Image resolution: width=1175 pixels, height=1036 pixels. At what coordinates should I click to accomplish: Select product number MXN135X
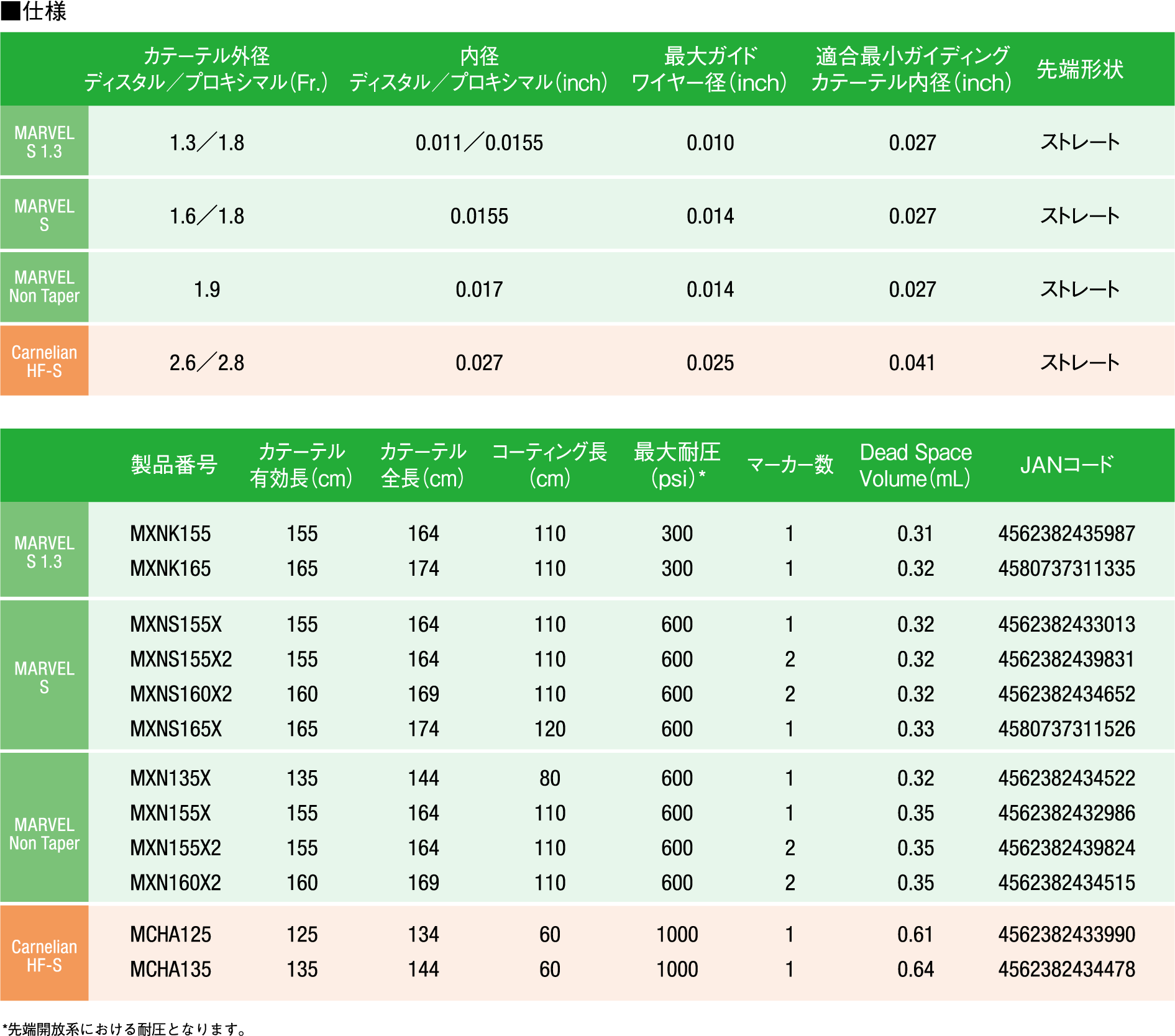170,778
